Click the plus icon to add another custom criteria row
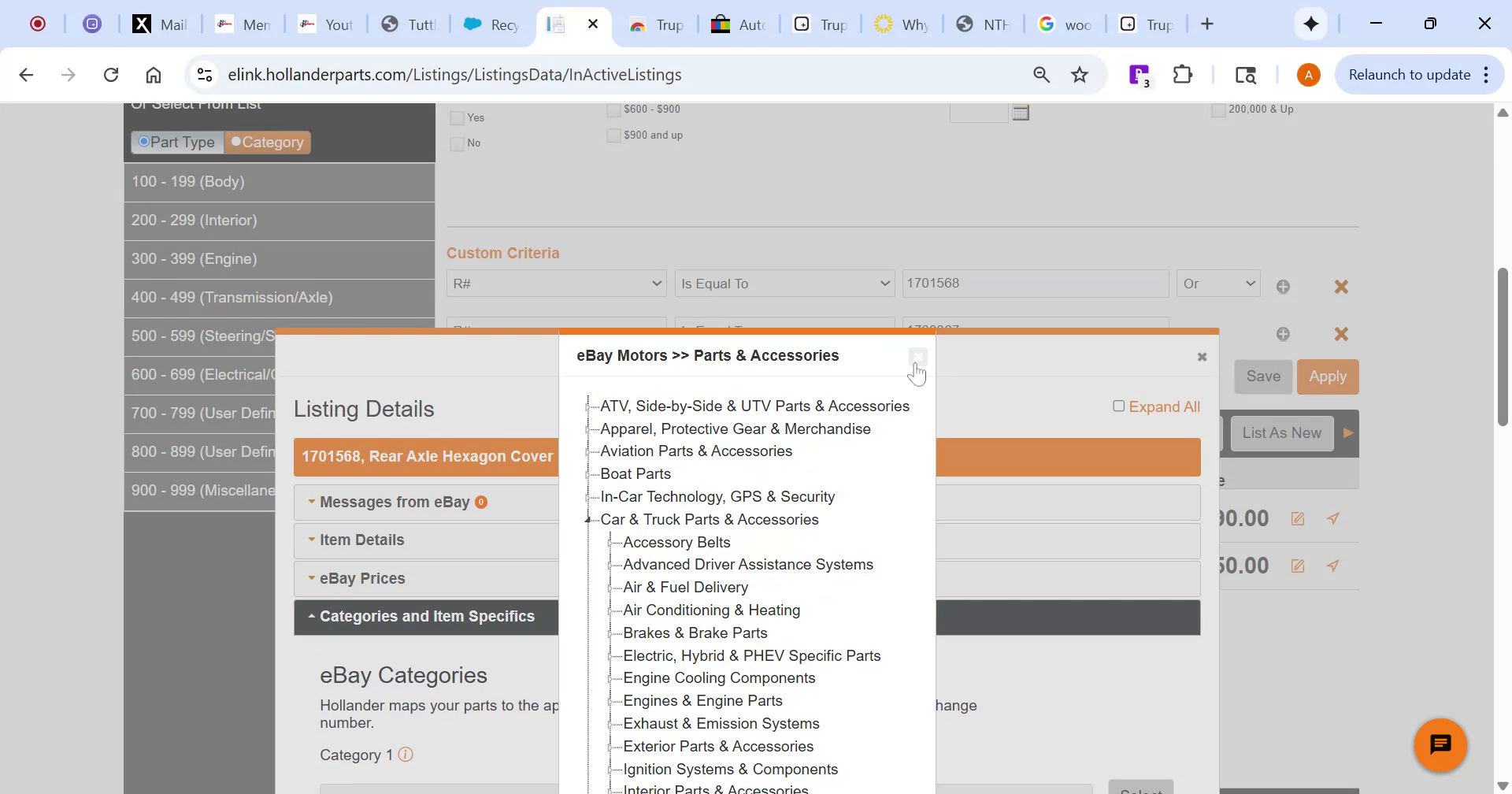Image resolution: width=1512 pixels, height=794 pixels. pos(1283,286)
